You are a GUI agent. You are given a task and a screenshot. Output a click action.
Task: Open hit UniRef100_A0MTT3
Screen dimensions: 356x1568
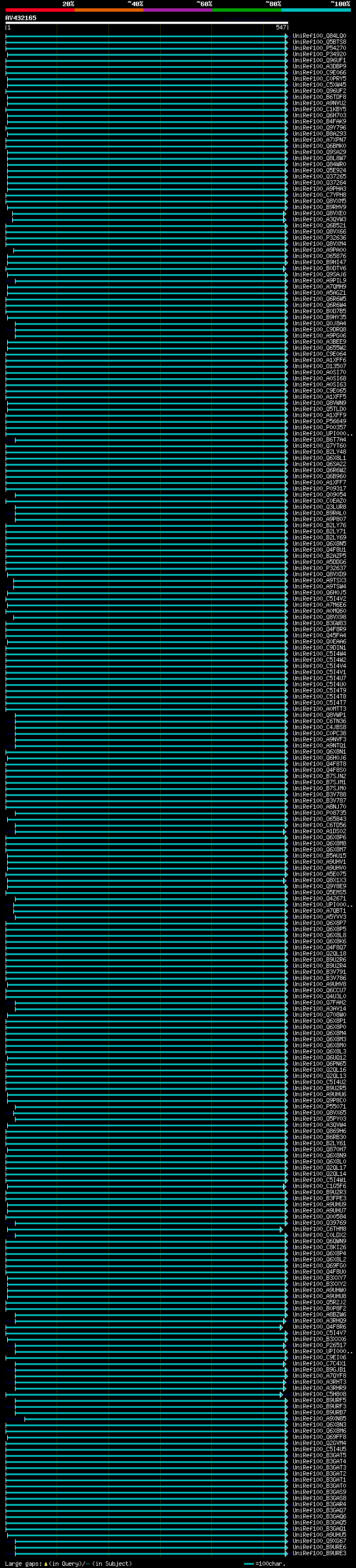319,709
